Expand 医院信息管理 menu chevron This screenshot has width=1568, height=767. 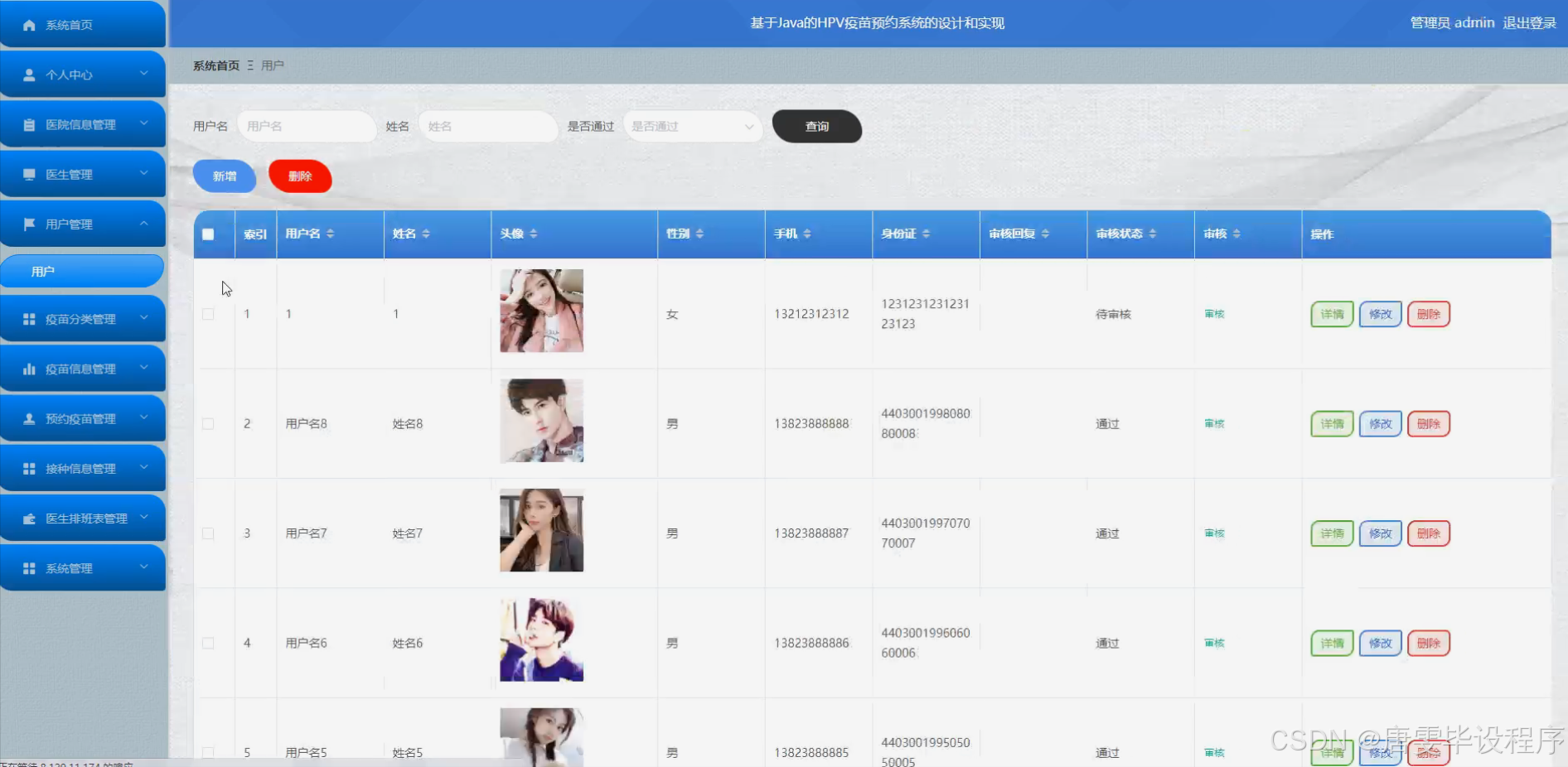coord(144,123)
